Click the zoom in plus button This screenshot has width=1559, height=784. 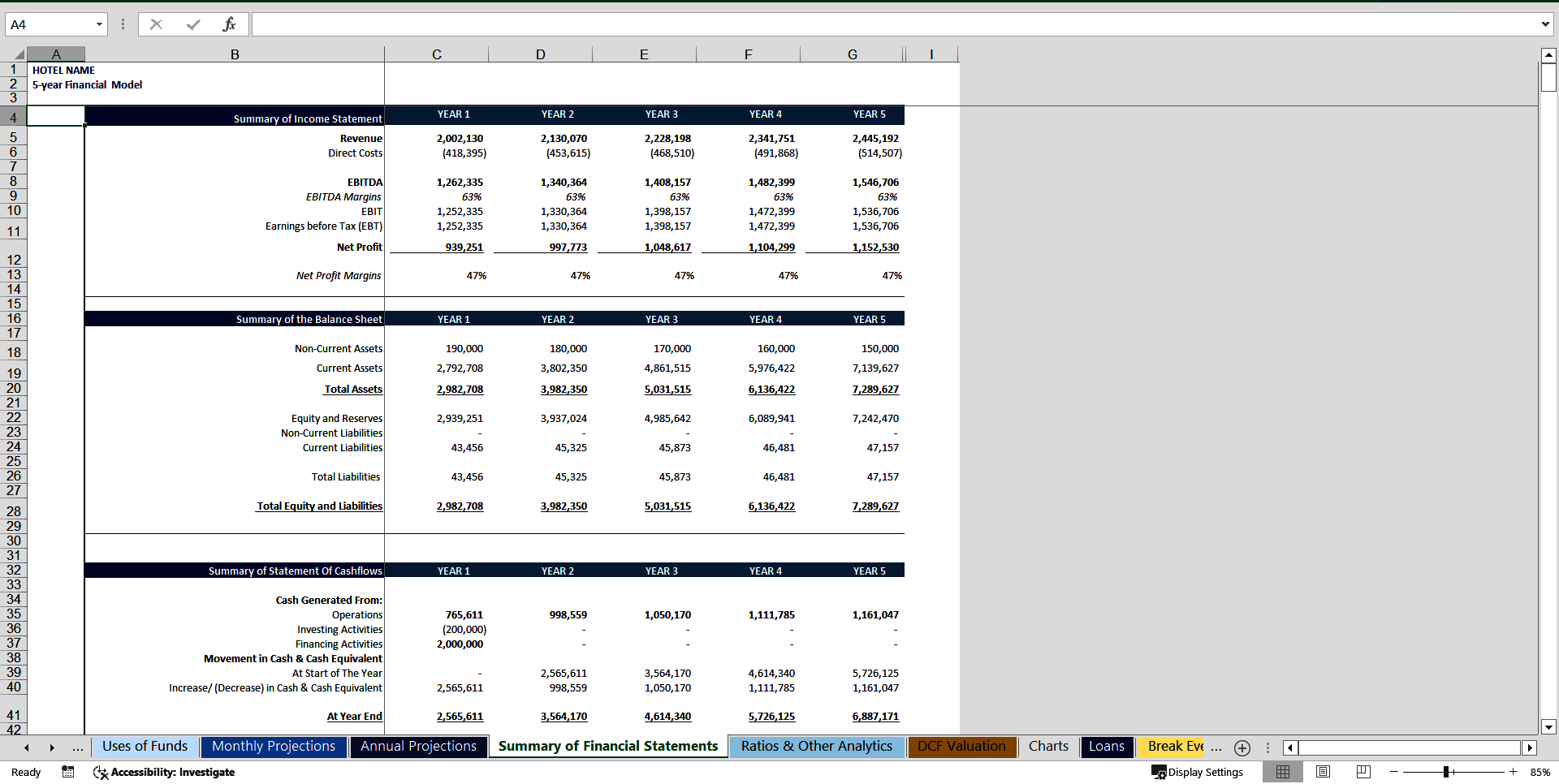[x=1514, y=772]
